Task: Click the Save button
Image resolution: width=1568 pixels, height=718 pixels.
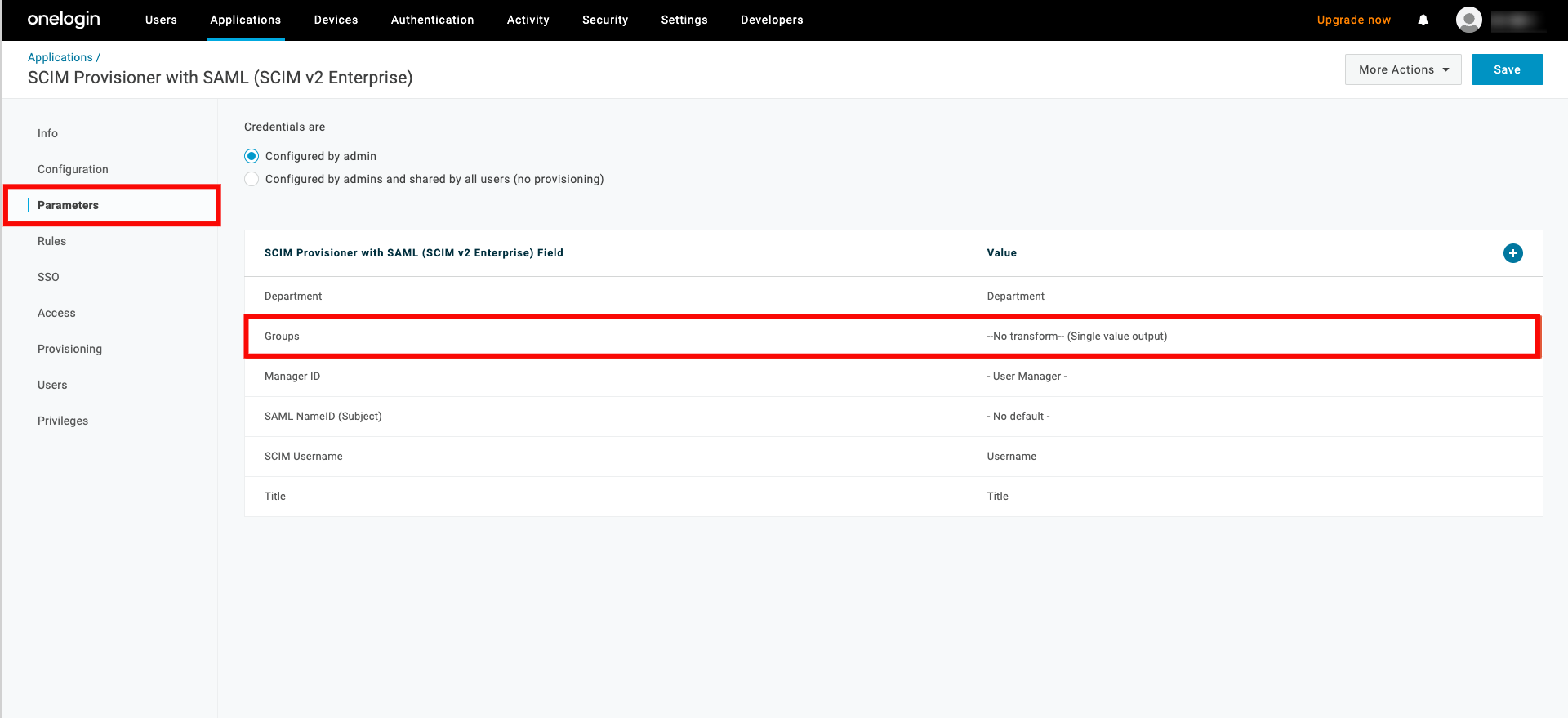Action: [1507, 69]
